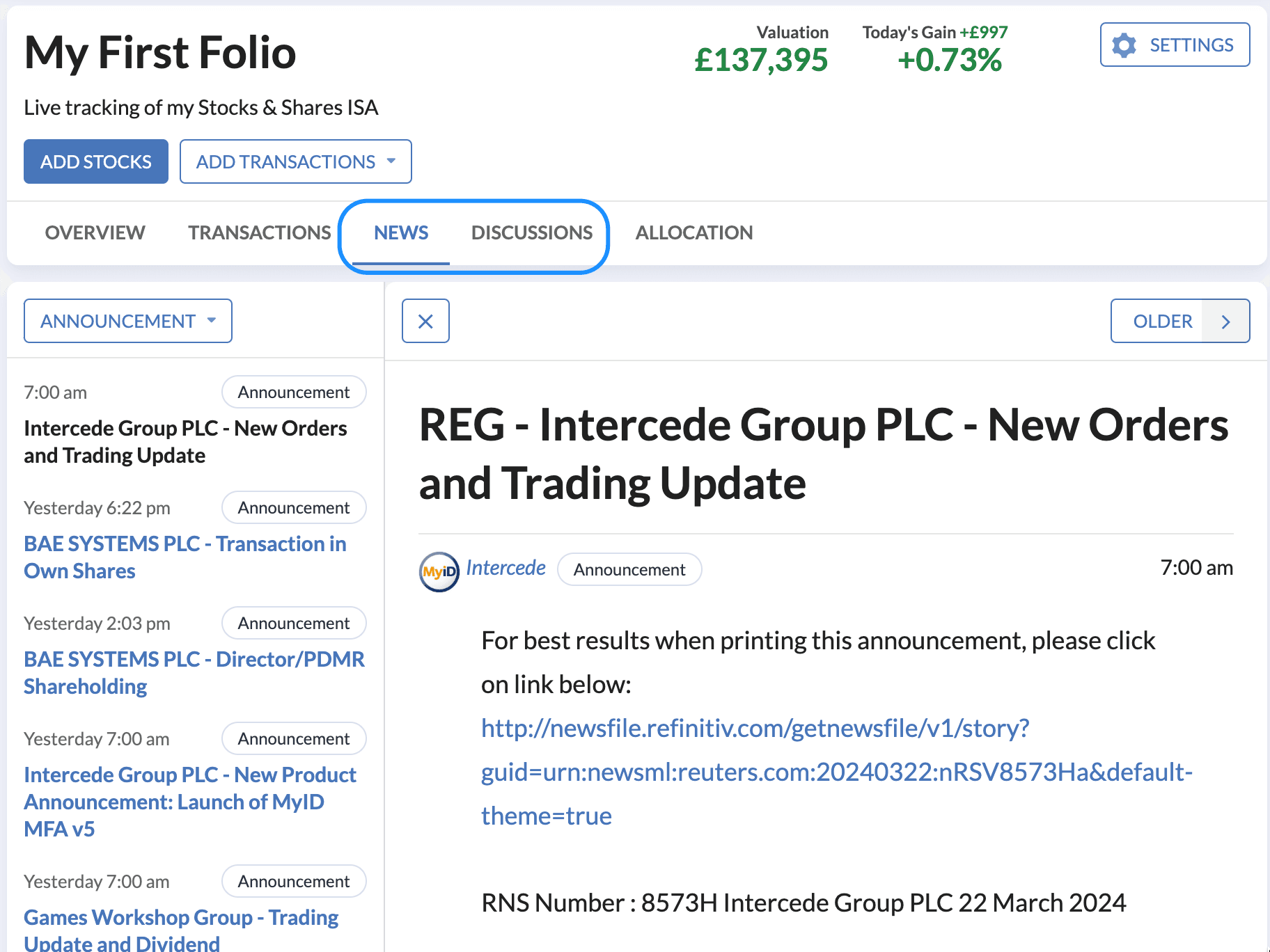This screenshot has height=952, width=1270.
Task: Select the News tab
Action: point(401,232)
